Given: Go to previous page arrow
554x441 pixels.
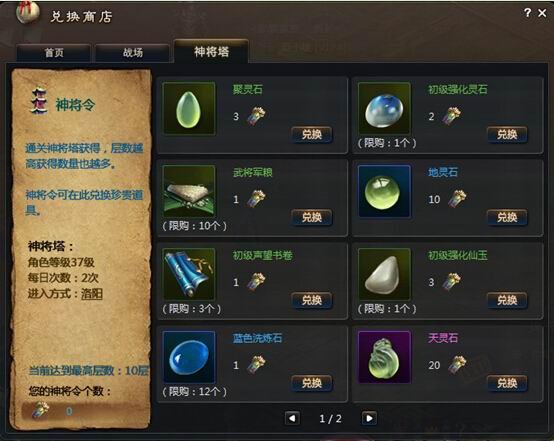Looking at the screenshot, I should point(292,418).
